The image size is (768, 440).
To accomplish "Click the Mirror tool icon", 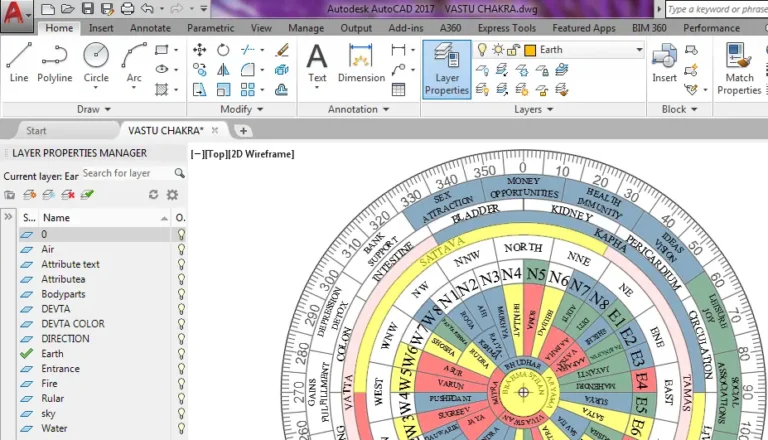I will 223,70.
